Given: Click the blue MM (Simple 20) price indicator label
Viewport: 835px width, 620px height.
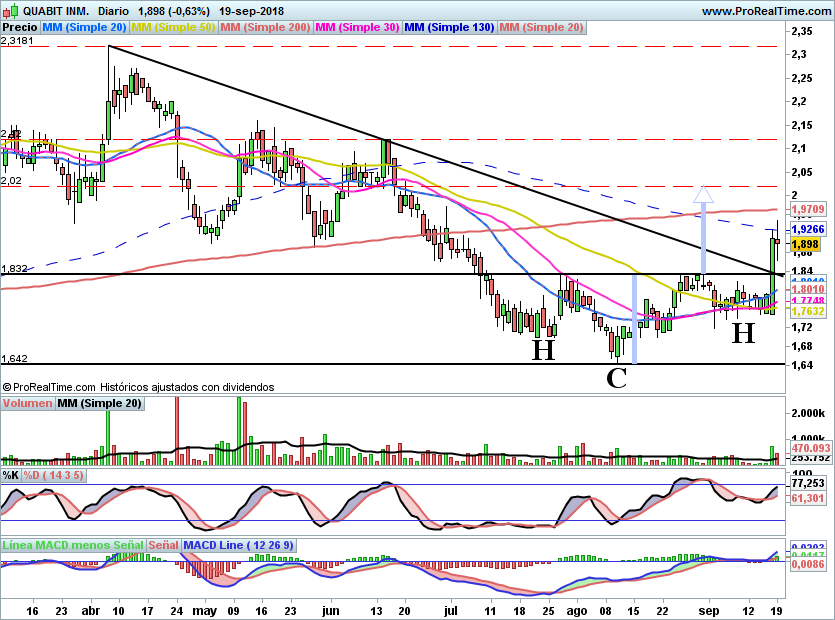Looking at the screenshot, I should [85, 28].
